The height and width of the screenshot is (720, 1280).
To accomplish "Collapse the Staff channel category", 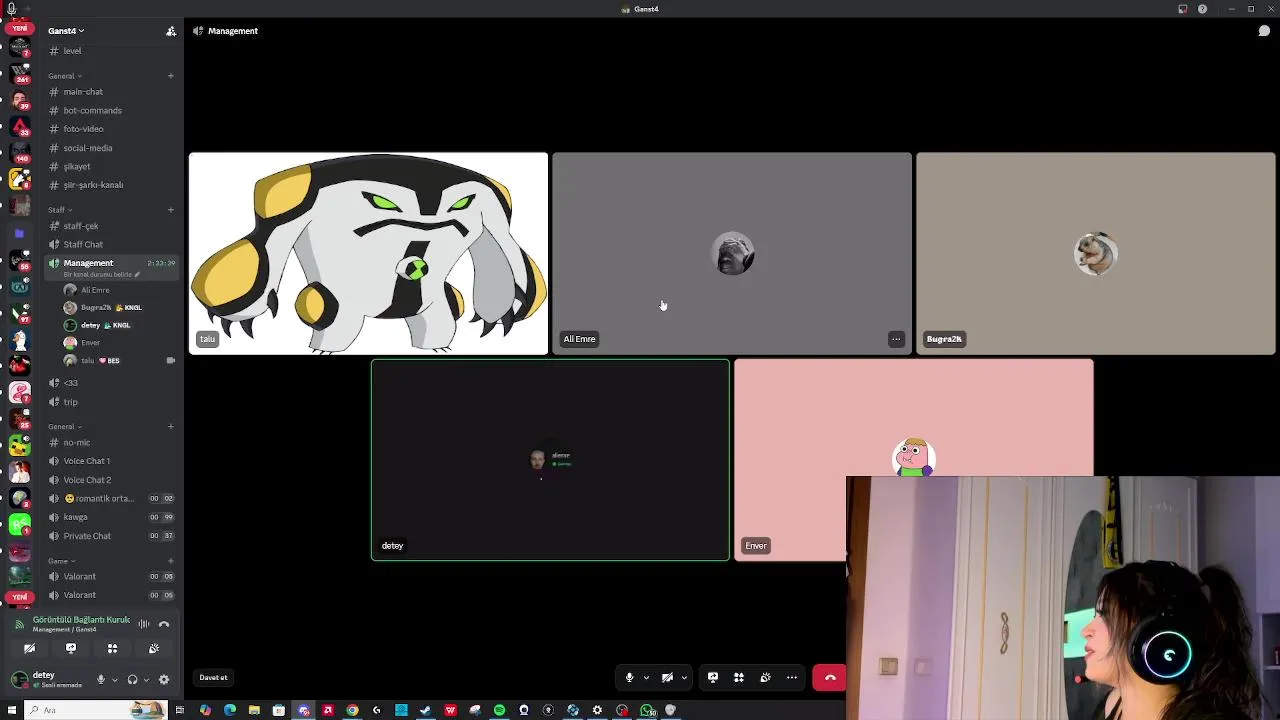I will click(58, 210).
